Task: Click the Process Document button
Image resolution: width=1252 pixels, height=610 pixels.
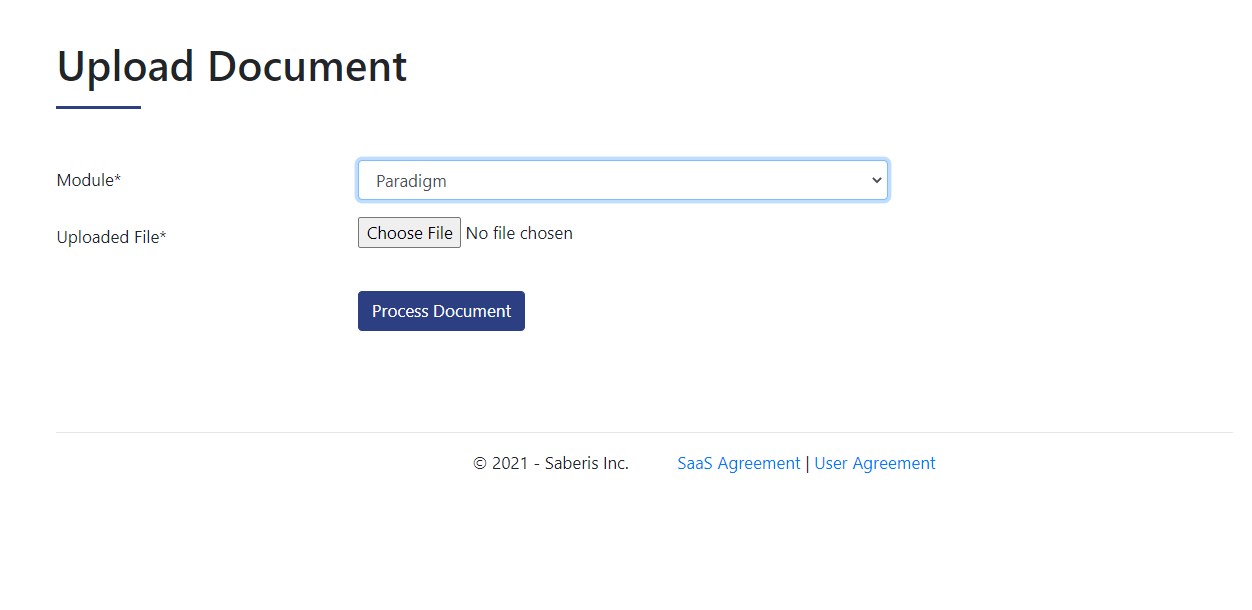Action: [441, 311]
